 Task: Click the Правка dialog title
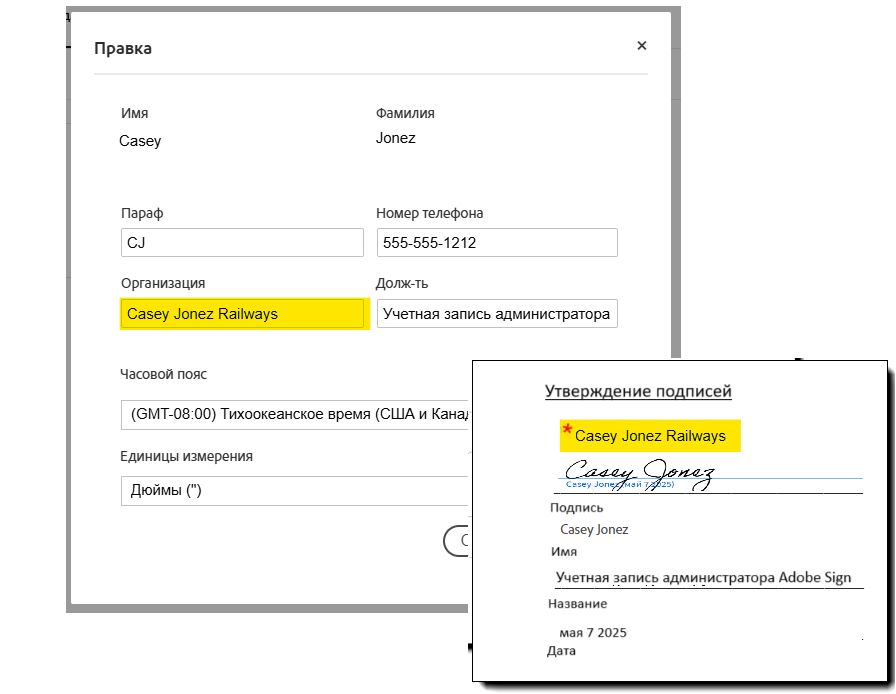(123, 48)
